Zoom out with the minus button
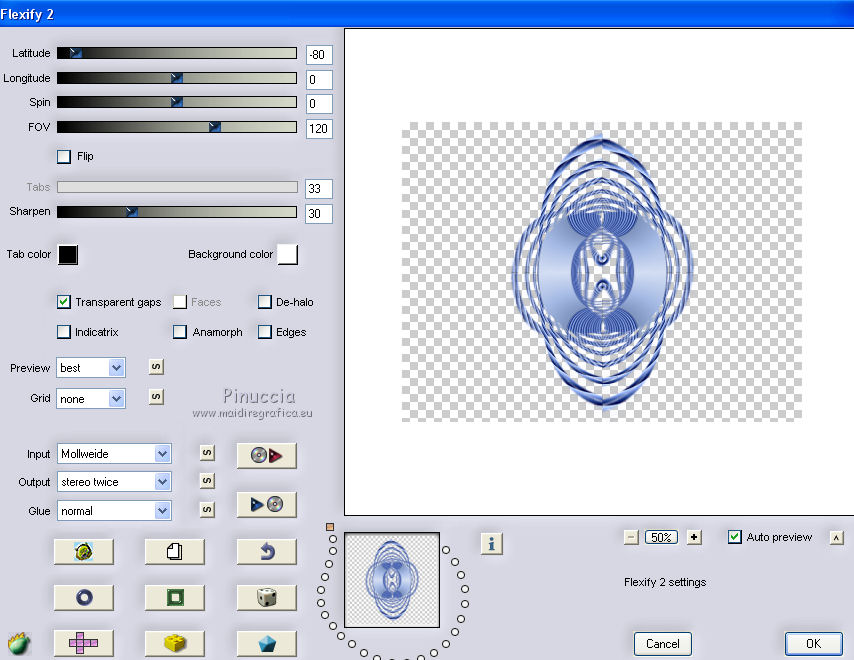Image resolution: width=854 pixels, height=660 pixels. (631, 537)
